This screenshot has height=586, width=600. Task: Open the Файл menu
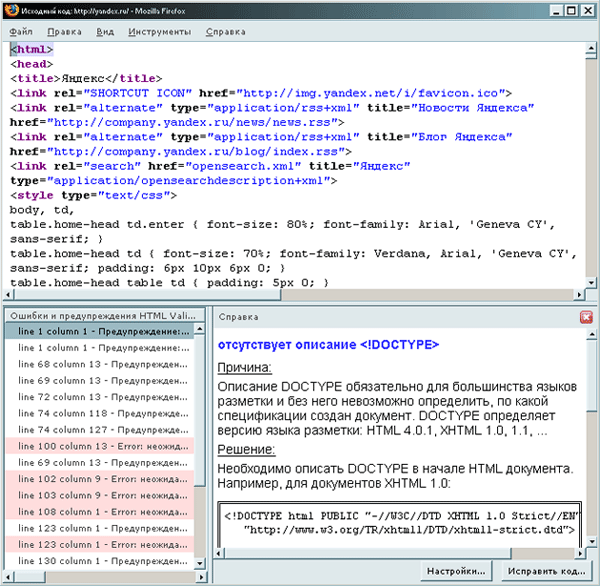[x=21, y=31]
